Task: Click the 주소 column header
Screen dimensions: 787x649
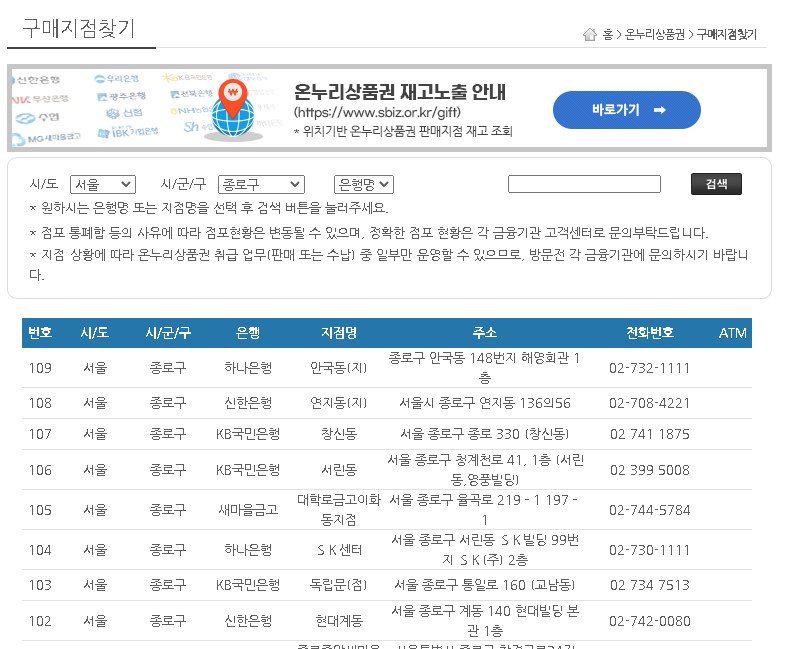Action: [484, 333]
